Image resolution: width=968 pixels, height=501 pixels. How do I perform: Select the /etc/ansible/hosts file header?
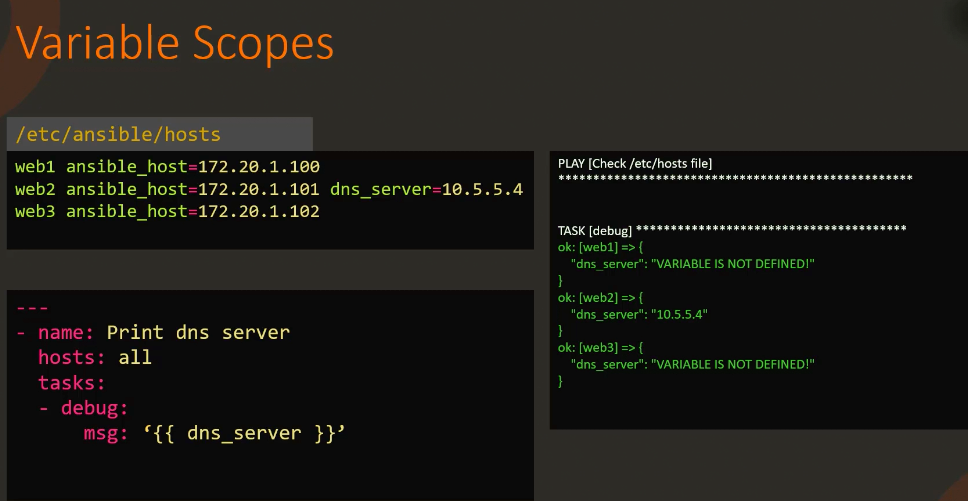(x=159, y=134)
